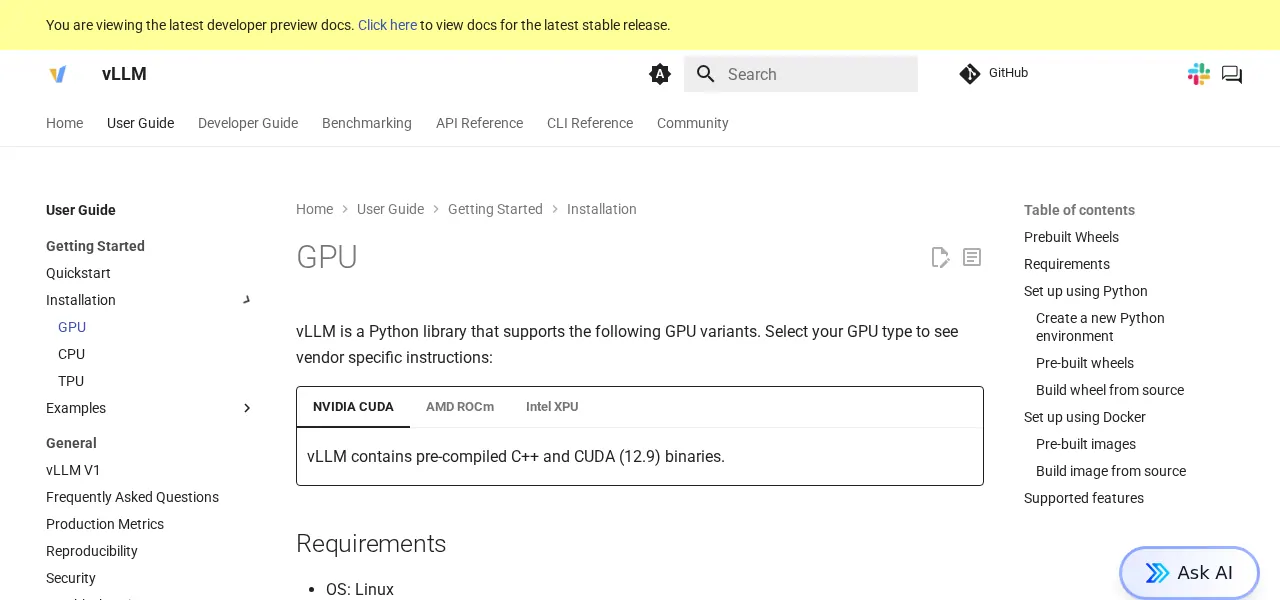Click Installation in the breadcrumb
Screen dimensions: 1280x600
[x=602, y=209]
